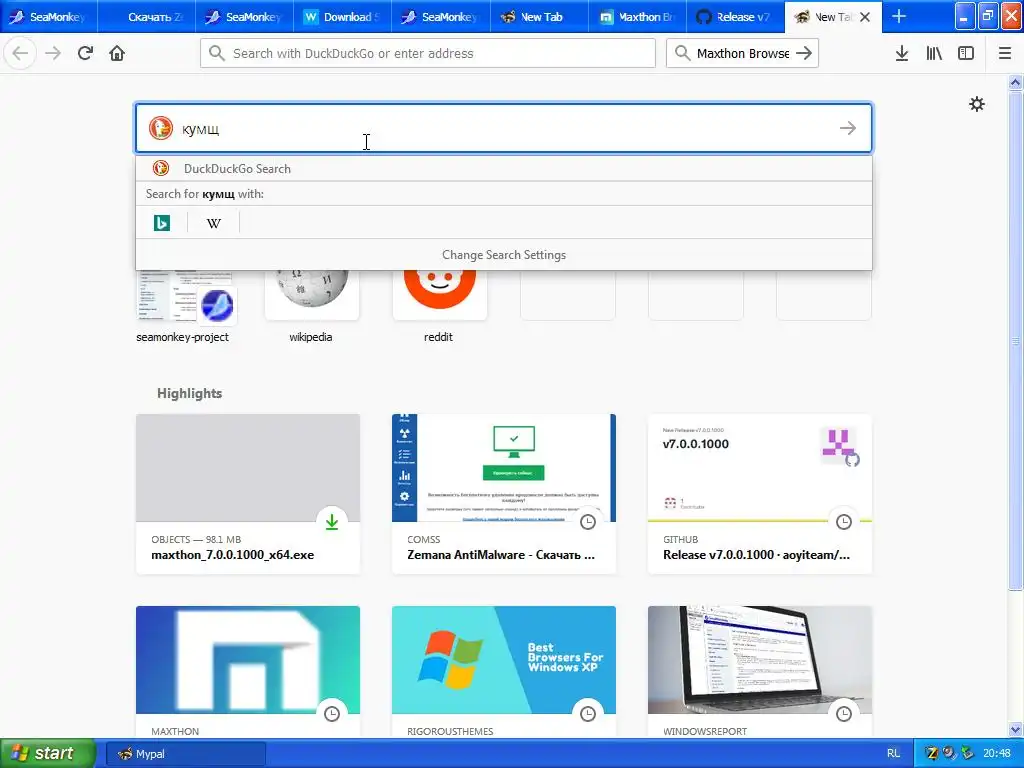Switch to the inactive New Tab
The height and width of the screenshot is (768, 1024).
coord(539,16)
